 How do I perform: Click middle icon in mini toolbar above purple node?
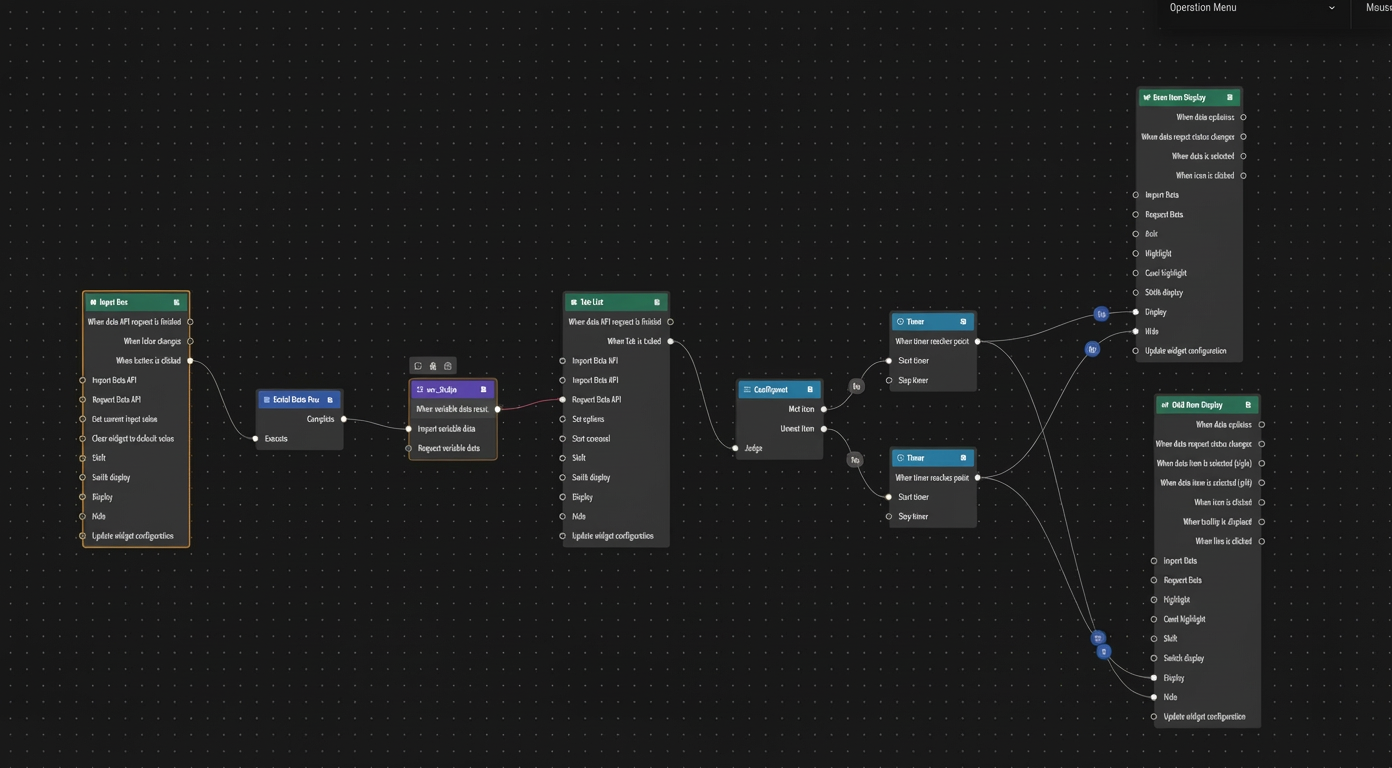click(x=433, y=366)
